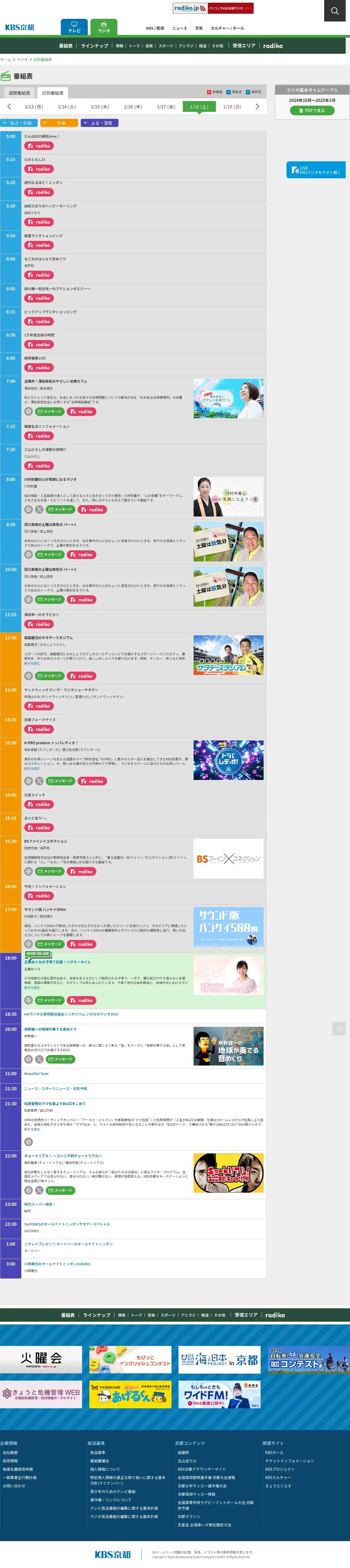The height and width of the screenshot is (1568, 350).
Task: Open ニュース in the header menu
Action: [179, 28]
